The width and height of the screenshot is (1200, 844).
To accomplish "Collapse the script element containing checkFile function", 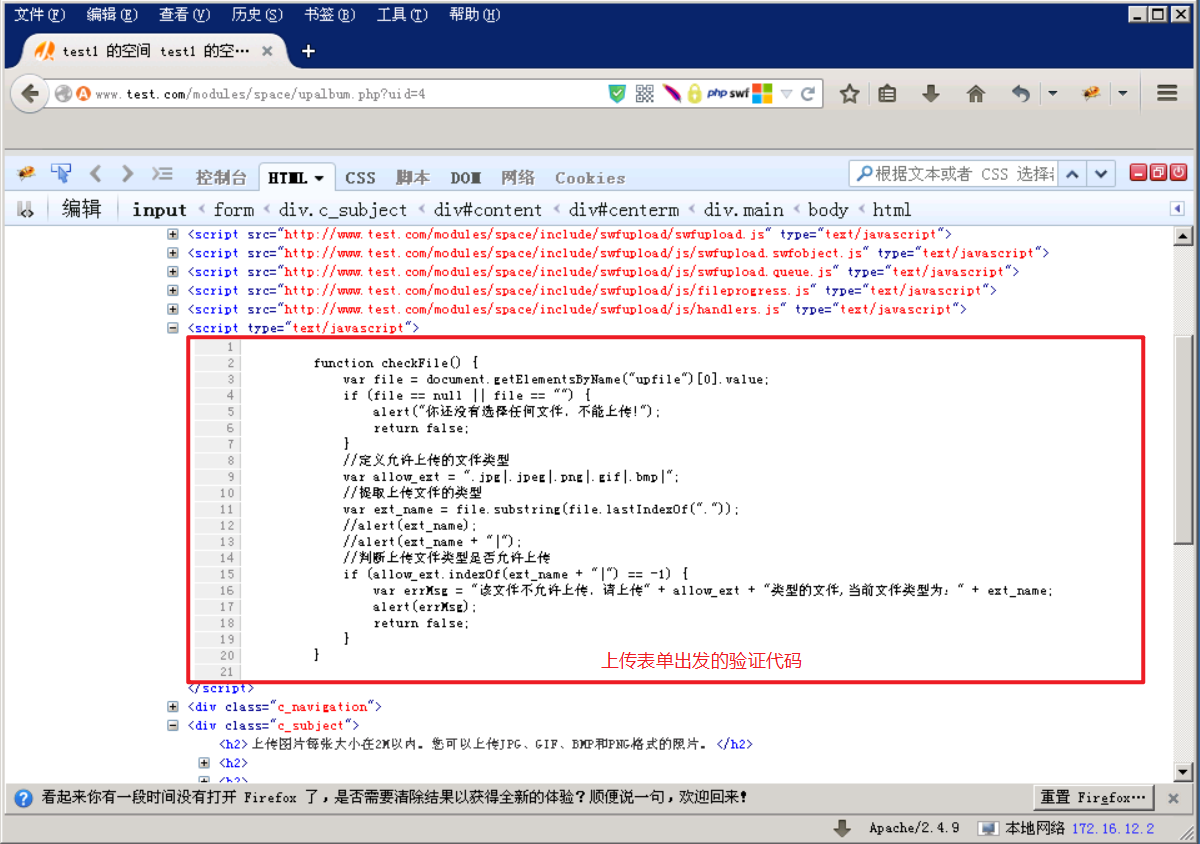I will pyautogui.click(x=172, y=327).
